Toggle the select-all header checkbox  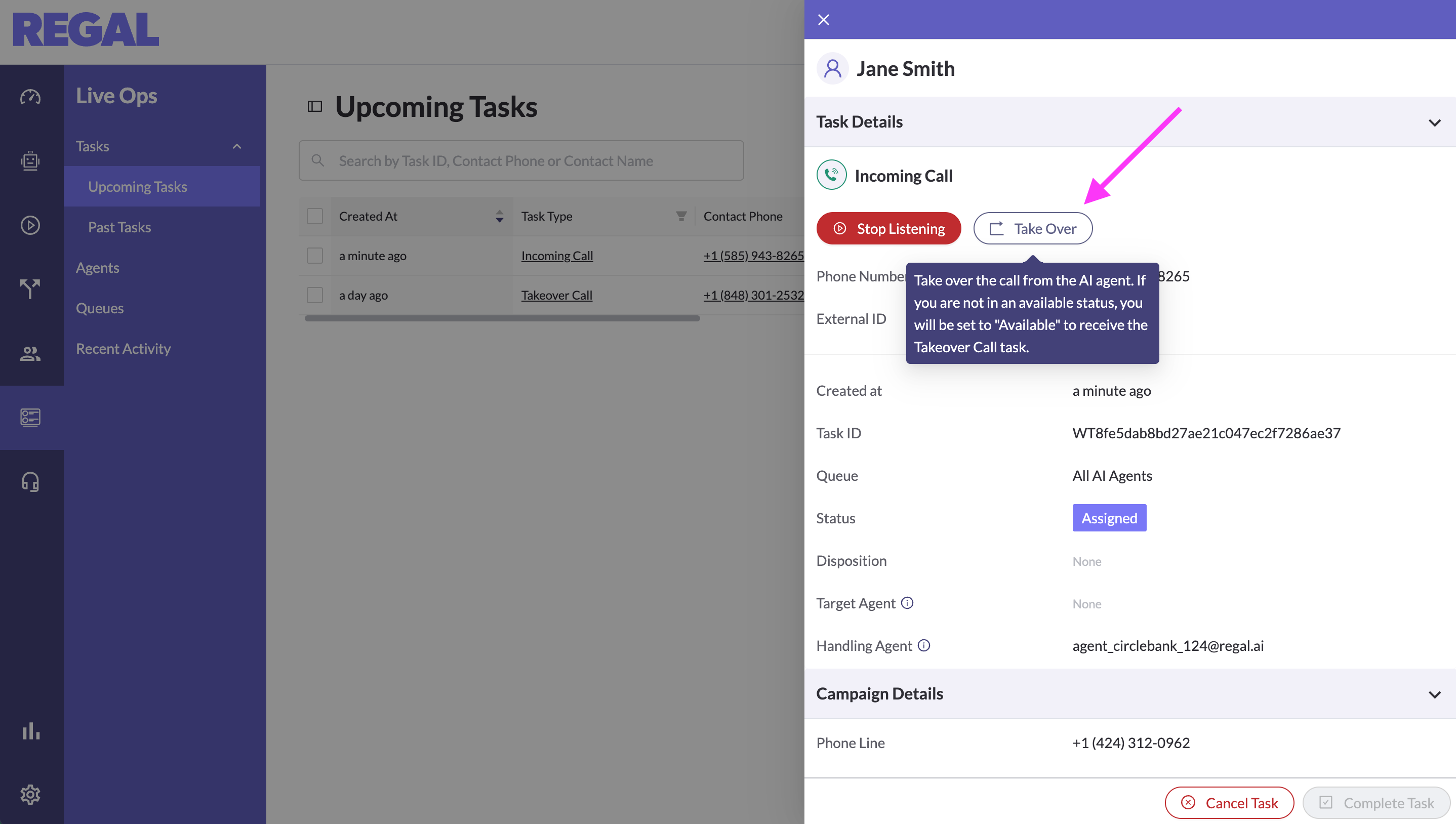pyautogui.click(x=314, y=216)
